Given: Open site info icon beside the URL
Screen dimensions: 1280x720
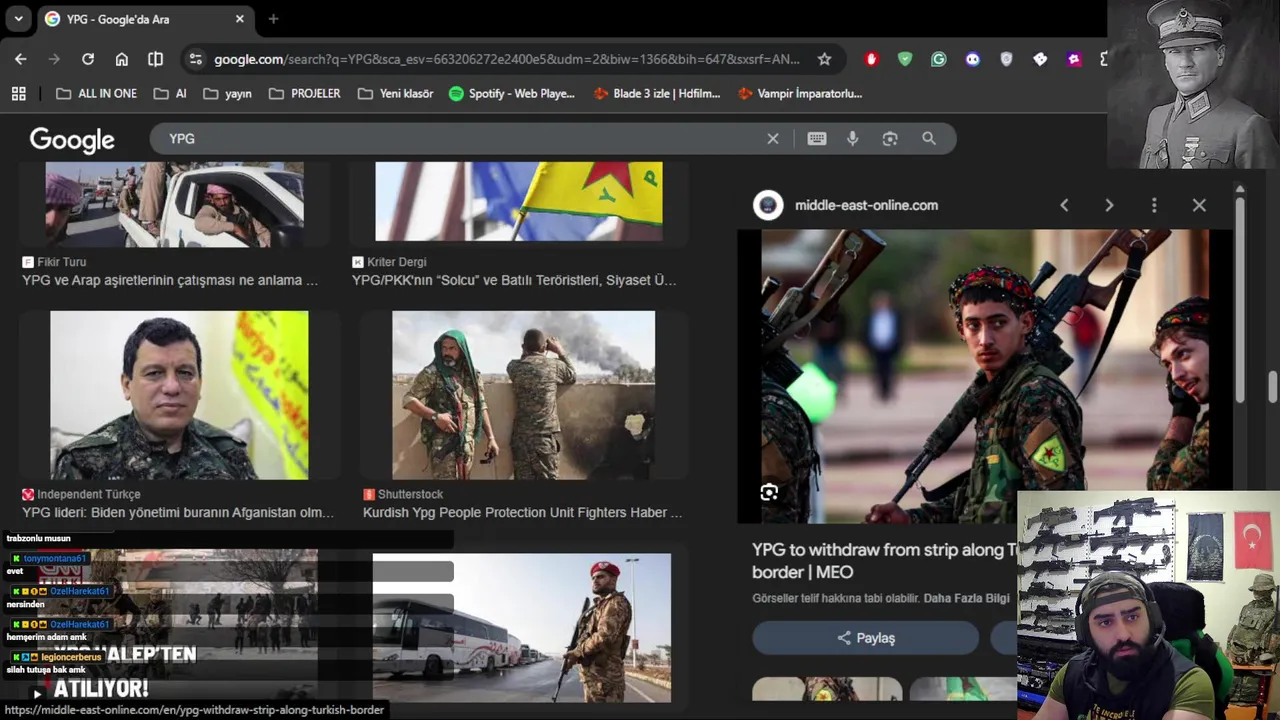Looking at the screenshot, I should (x=195, y=59).
